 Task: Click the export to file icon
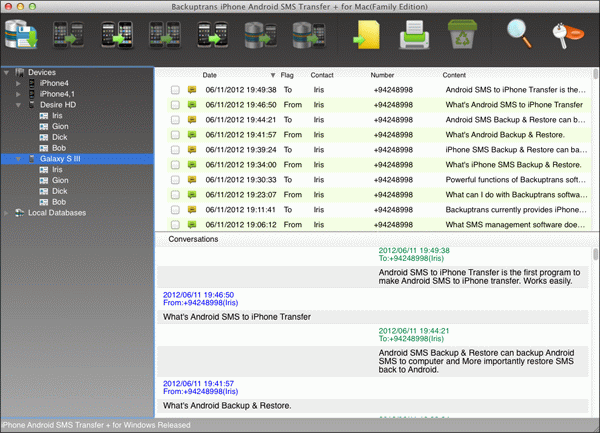point(366,35)
